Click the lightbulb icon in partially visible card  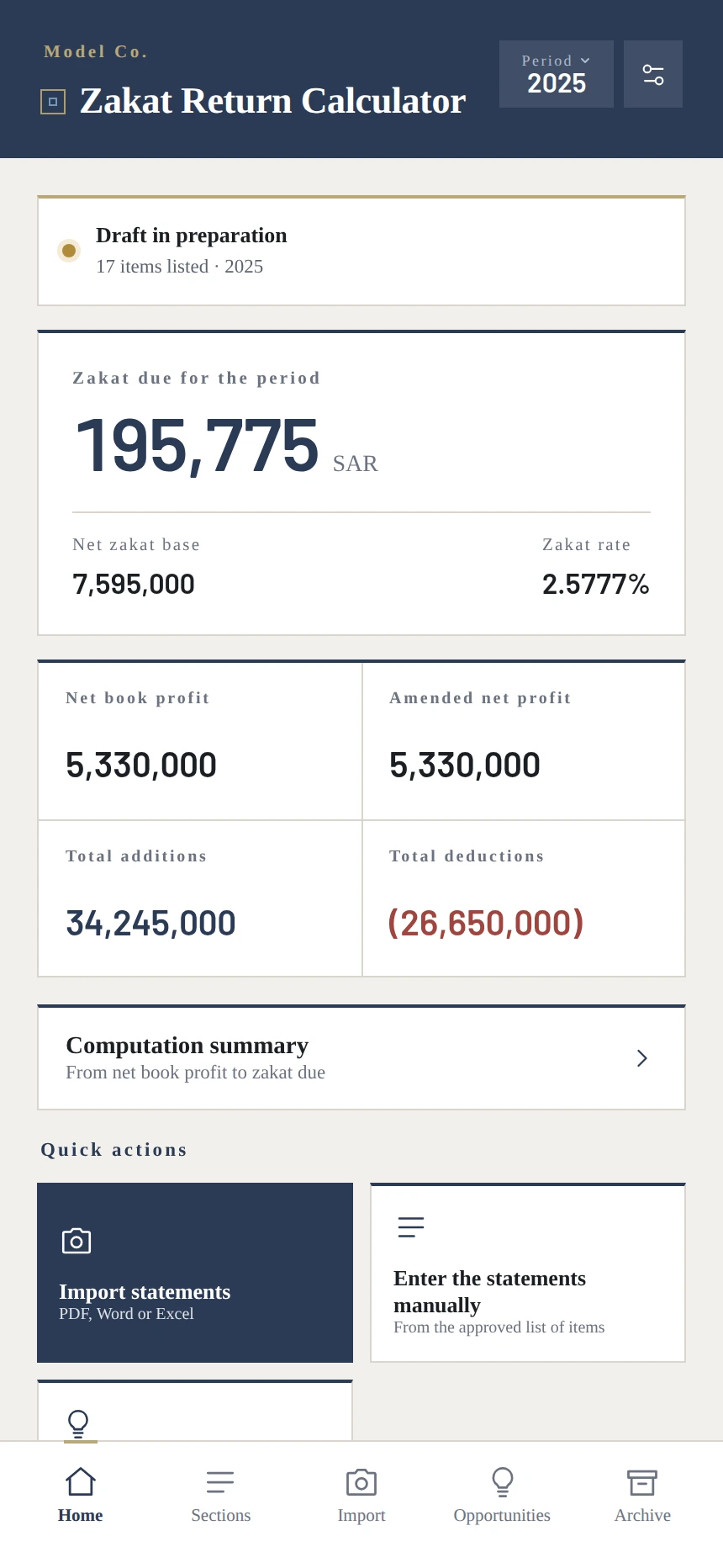pyautogui.click(x=78, y=1423)
